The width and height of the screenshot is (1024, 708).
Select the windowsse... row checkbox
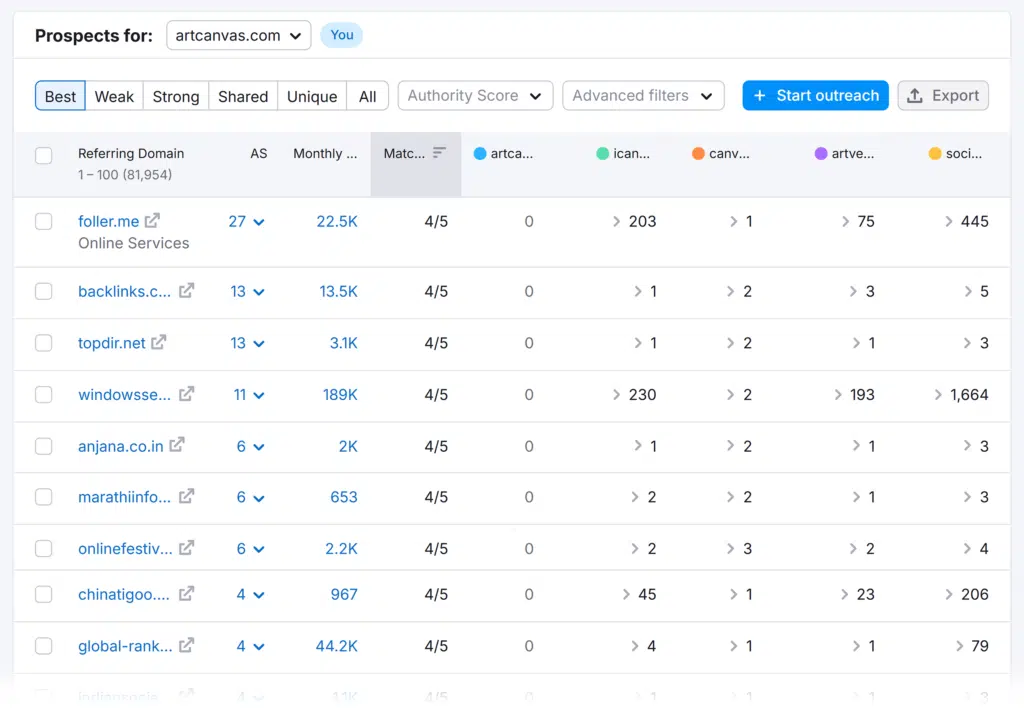click(x=44, y=394)
